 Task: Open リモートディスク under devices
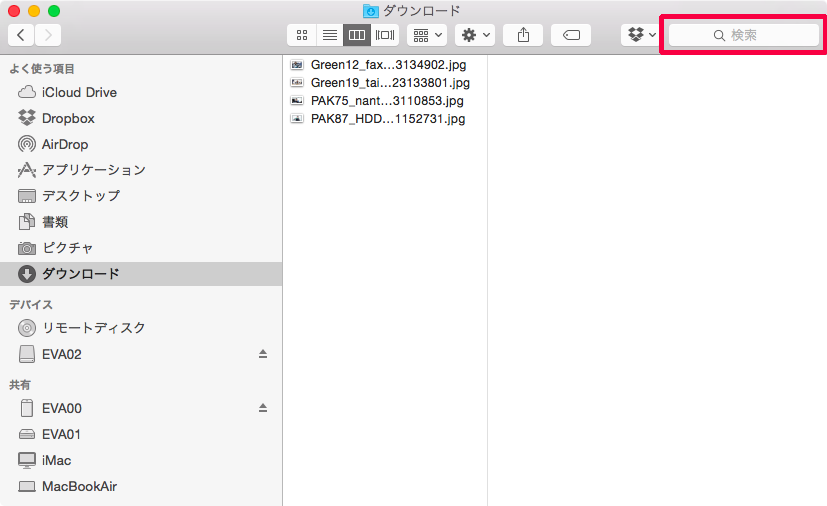[x=141, y=328]
